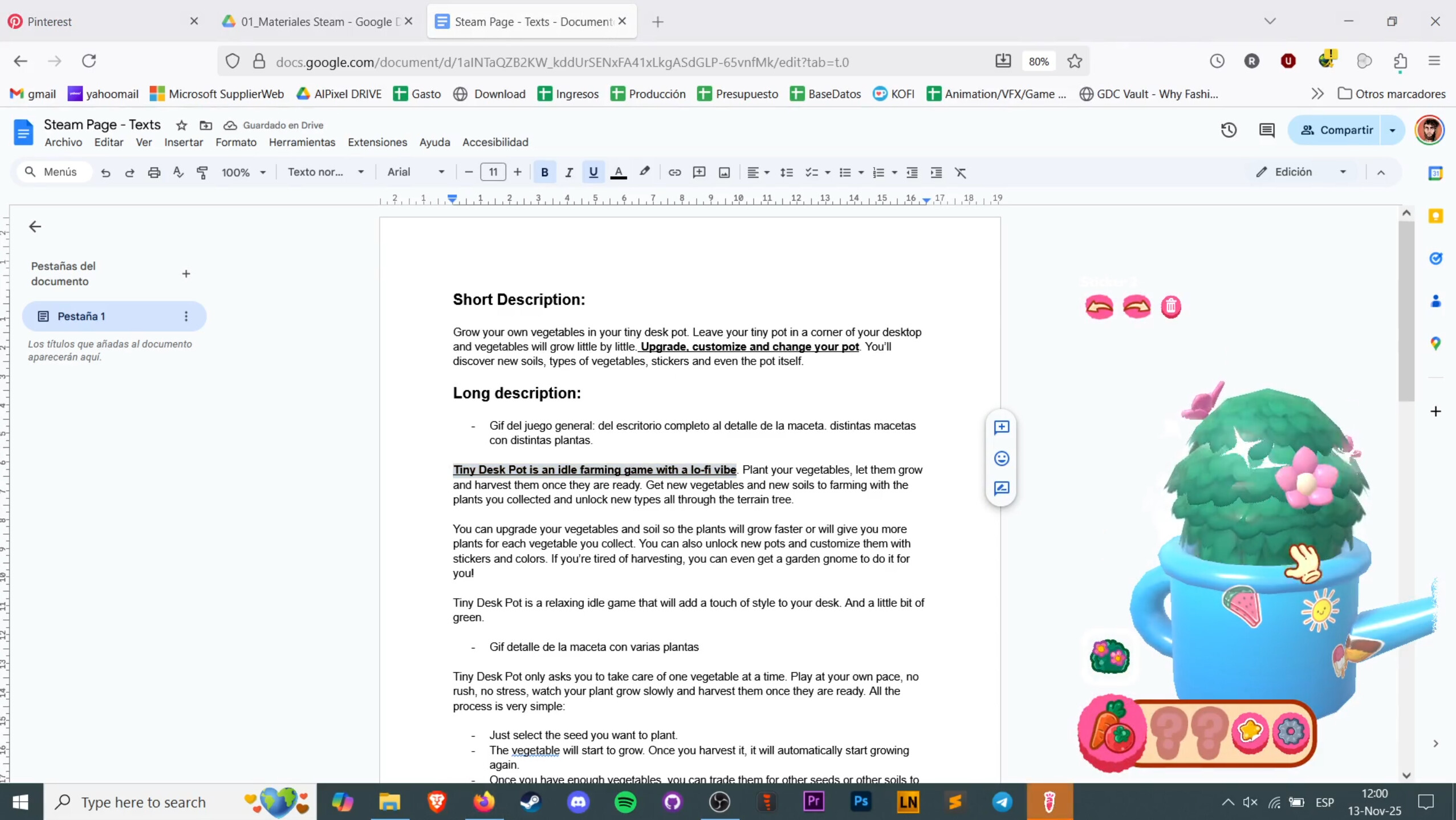
Task: Add a comment via the floating comment icon
Action: 1002,428
